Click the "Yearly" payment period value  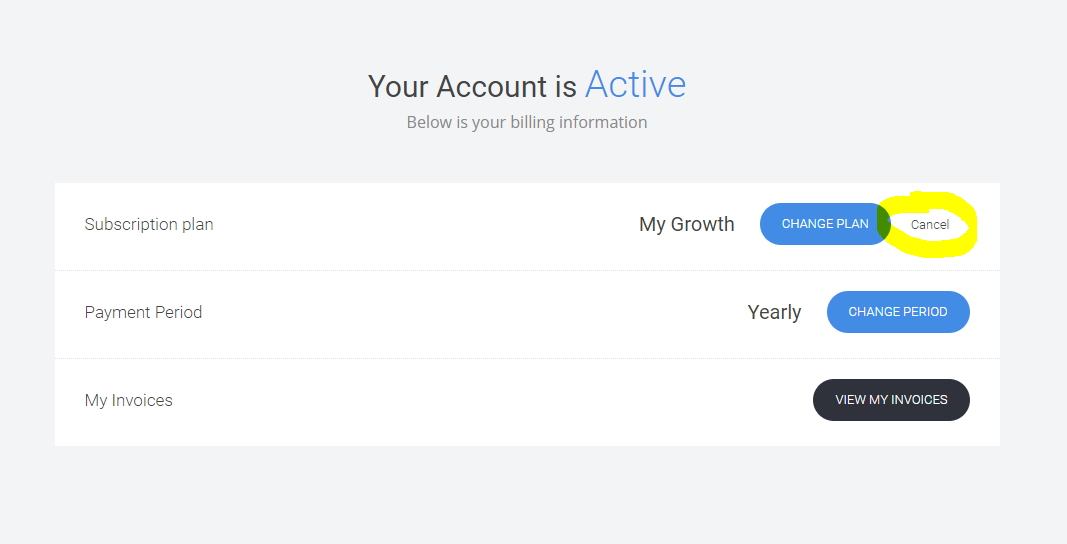[x=774, y=313]
